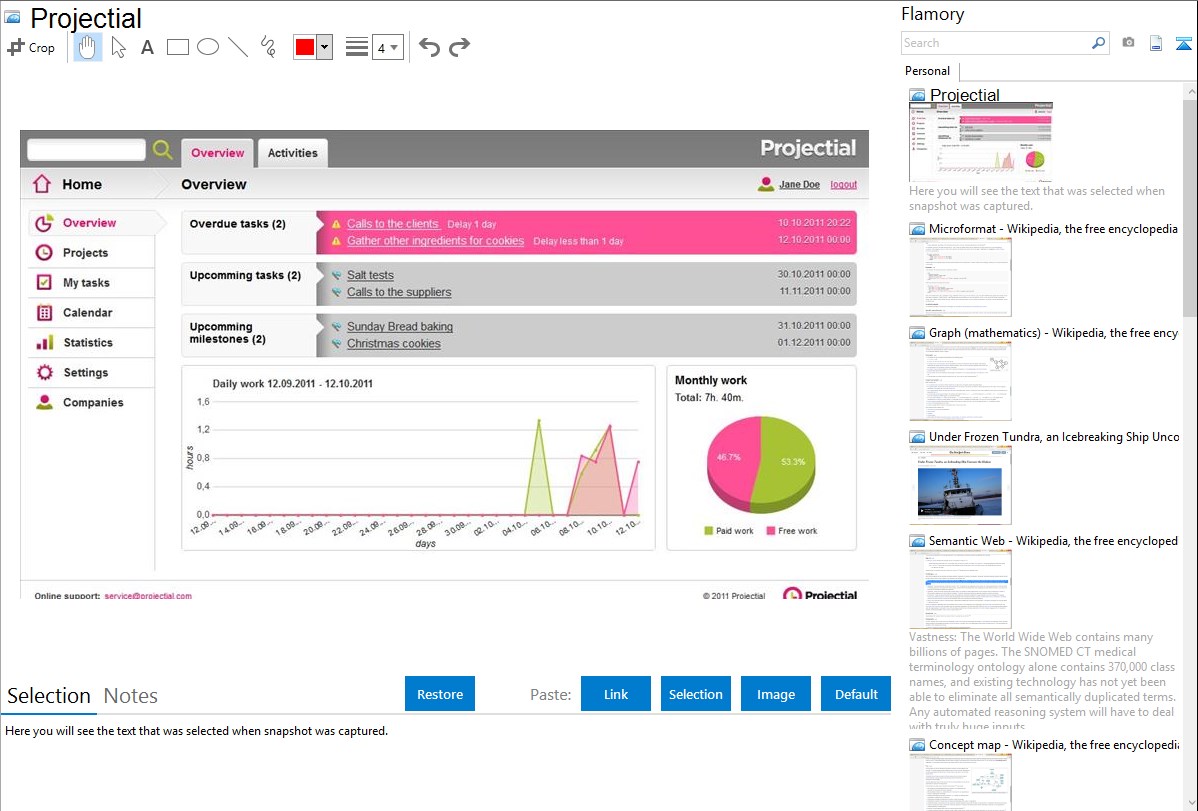Click the Paste Link button
1198x811 pixels.
(x=616, y=694)
